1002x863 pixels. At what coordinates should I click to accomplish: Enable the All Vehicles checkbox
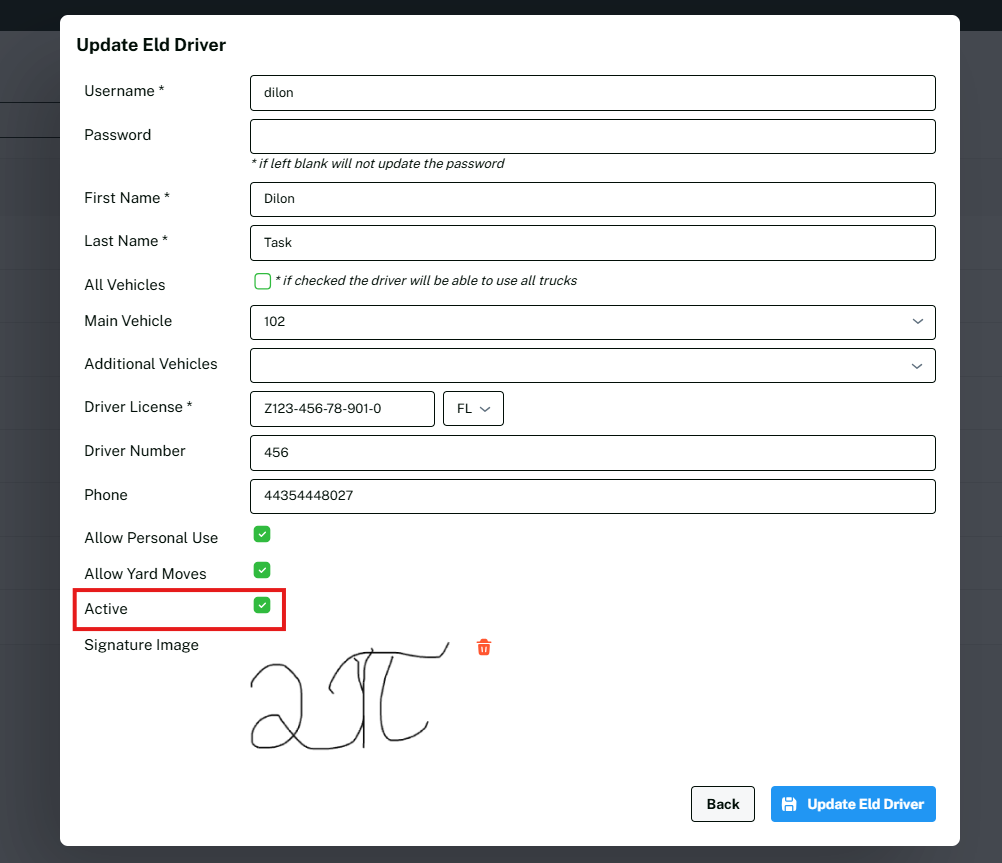[263, 281]
